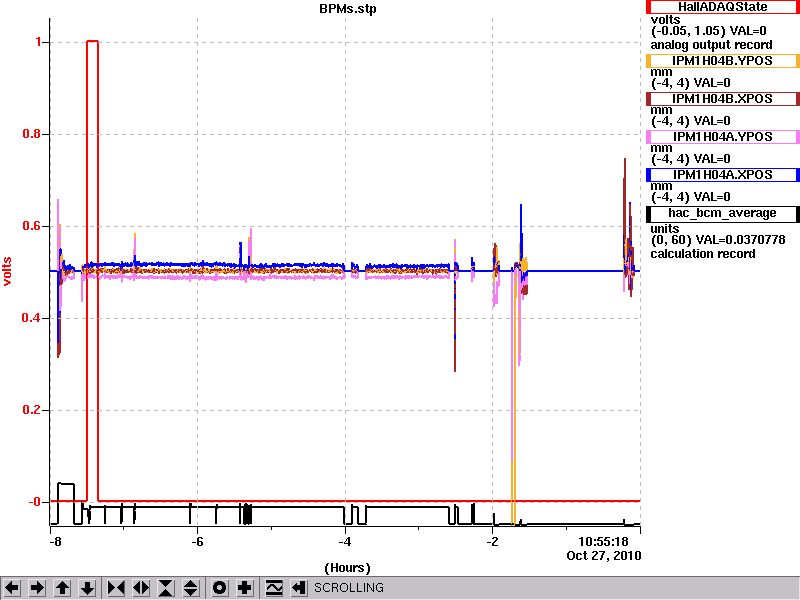Image resolution: width=800 pixels, height=600 pixels.
Task: Click the 10:55:18 timestamp label
Action: (603, 541)
